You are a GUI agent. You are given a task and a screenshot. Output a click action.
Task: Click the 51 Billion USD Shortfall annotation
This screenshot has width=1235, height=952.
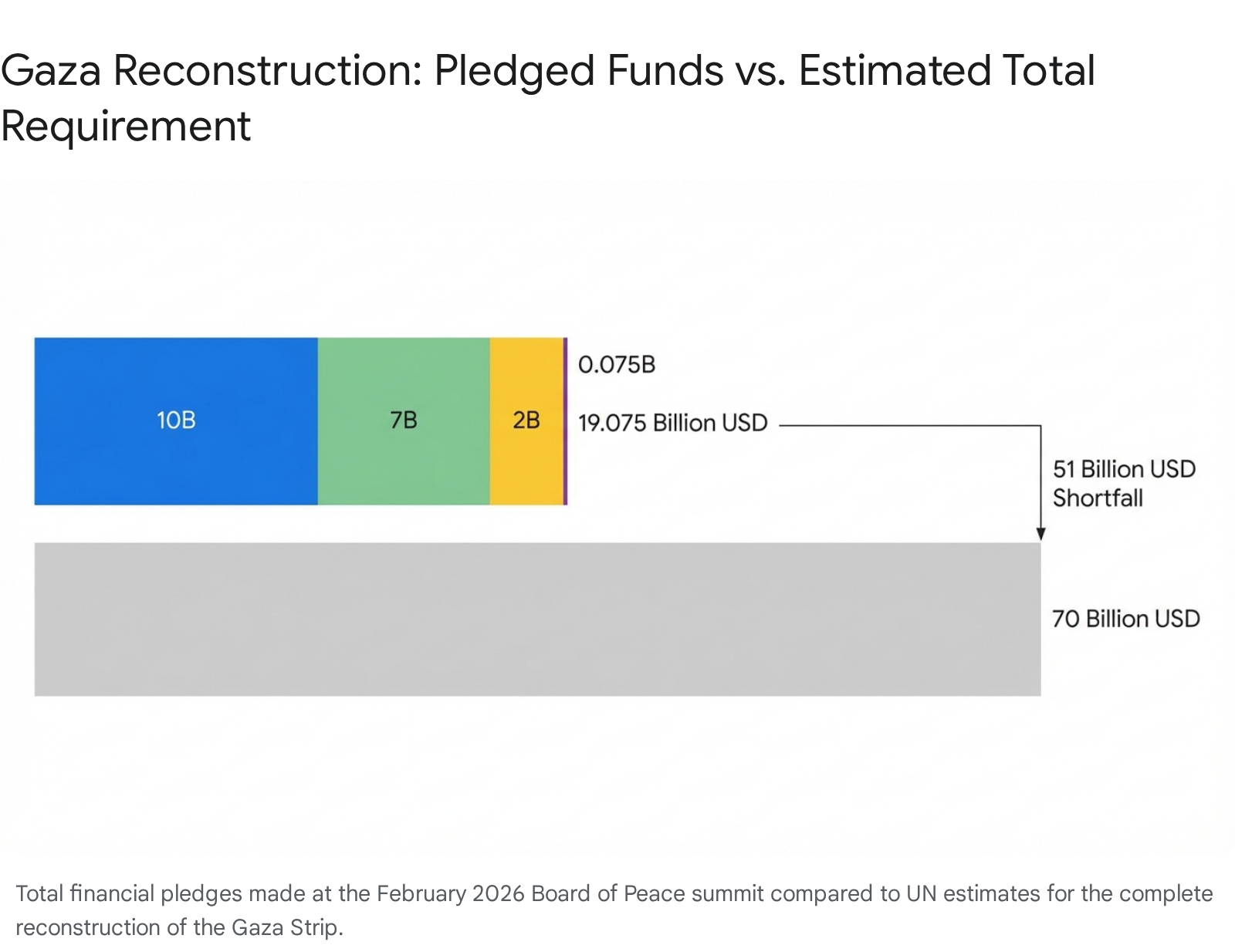[x=1123, y=483]
